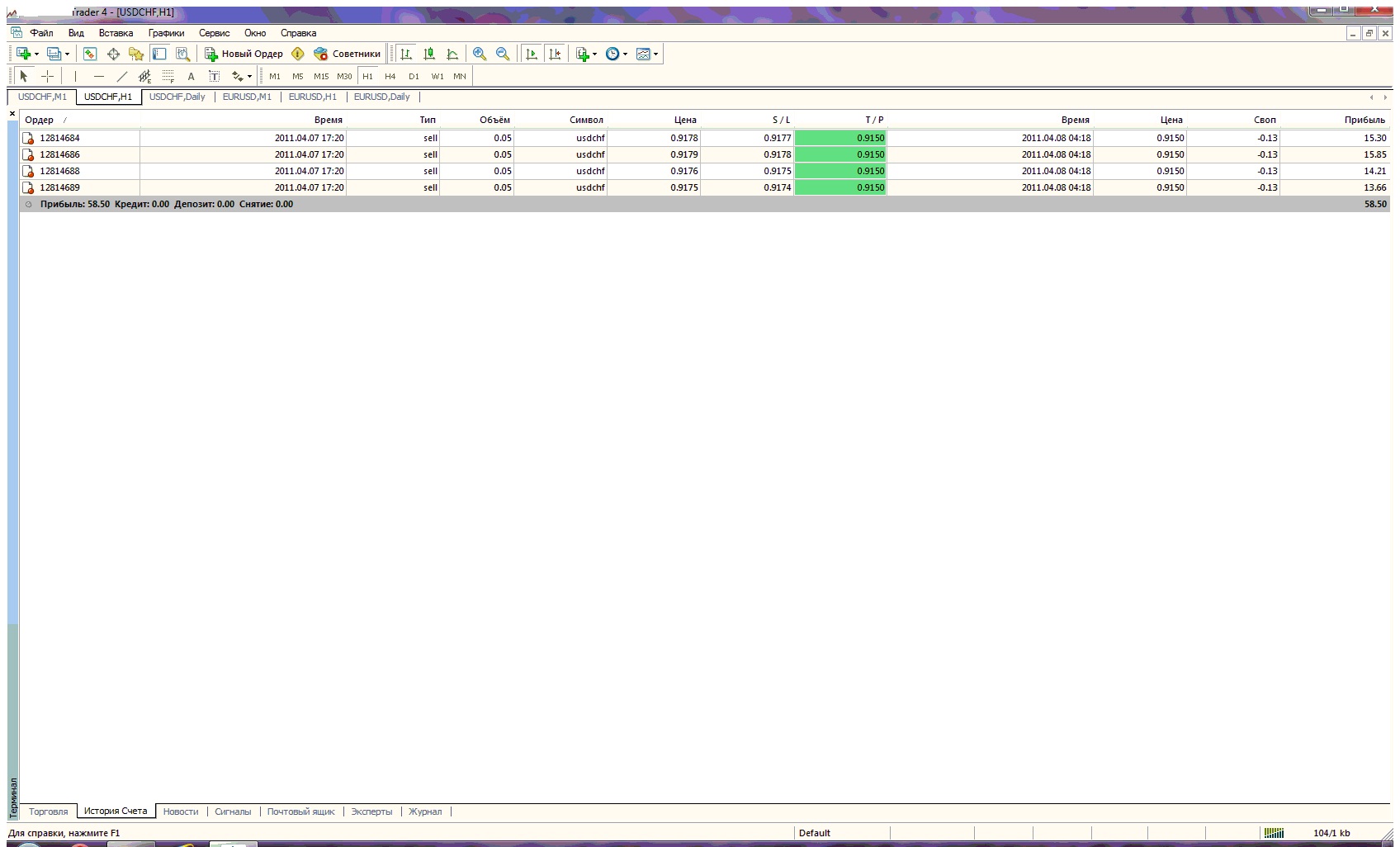
Task: Switch chart to candlestick mode
Action: click(x=429, y=54)
